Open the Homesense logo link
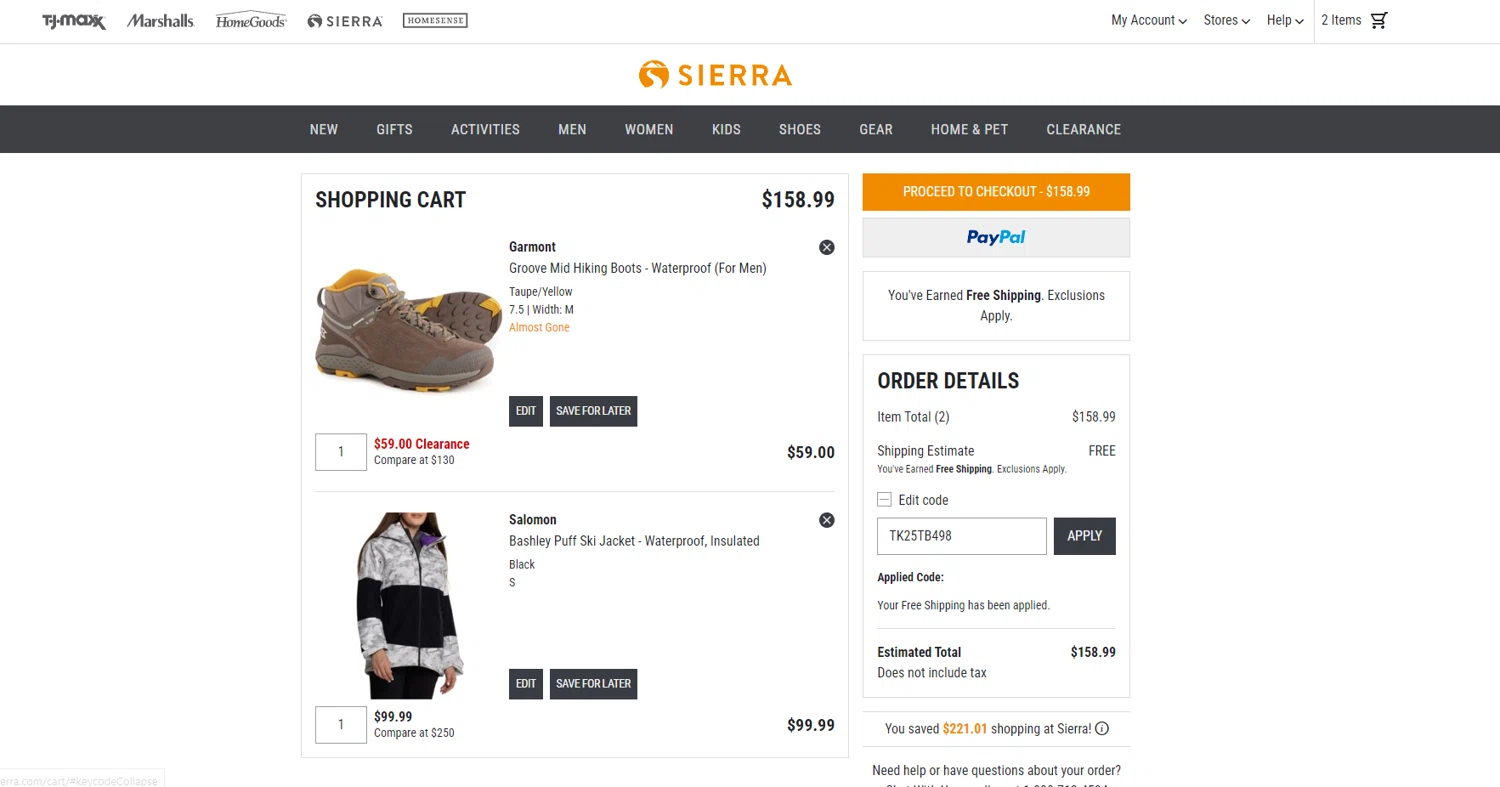 [435, 20]
